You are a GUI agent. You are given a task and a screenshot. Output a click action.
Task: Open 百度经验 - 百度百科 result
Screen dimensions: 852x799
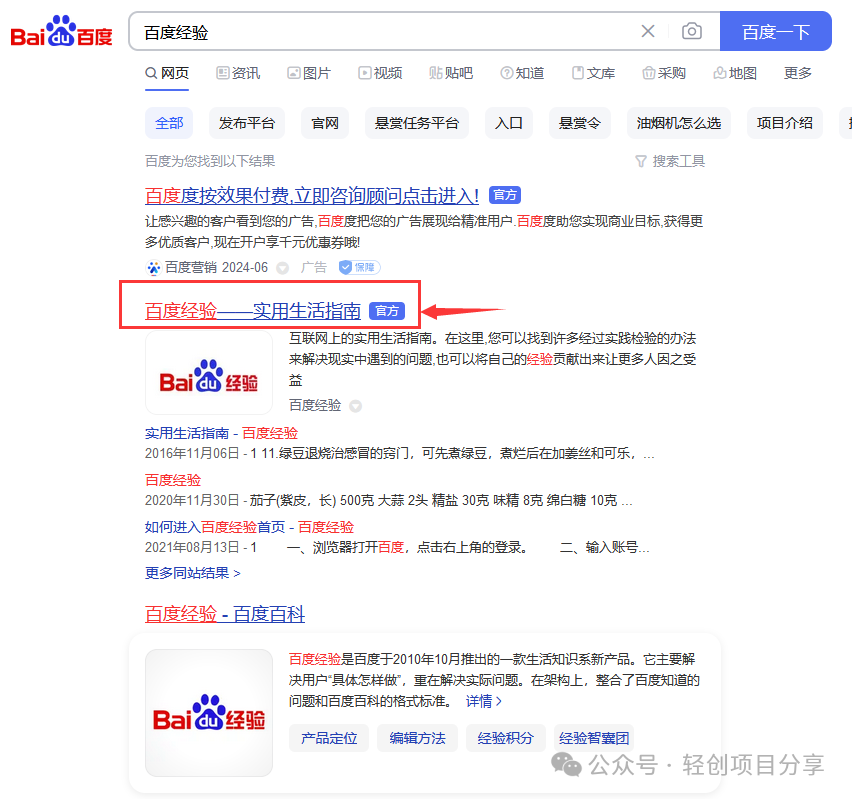coord(225,614)
